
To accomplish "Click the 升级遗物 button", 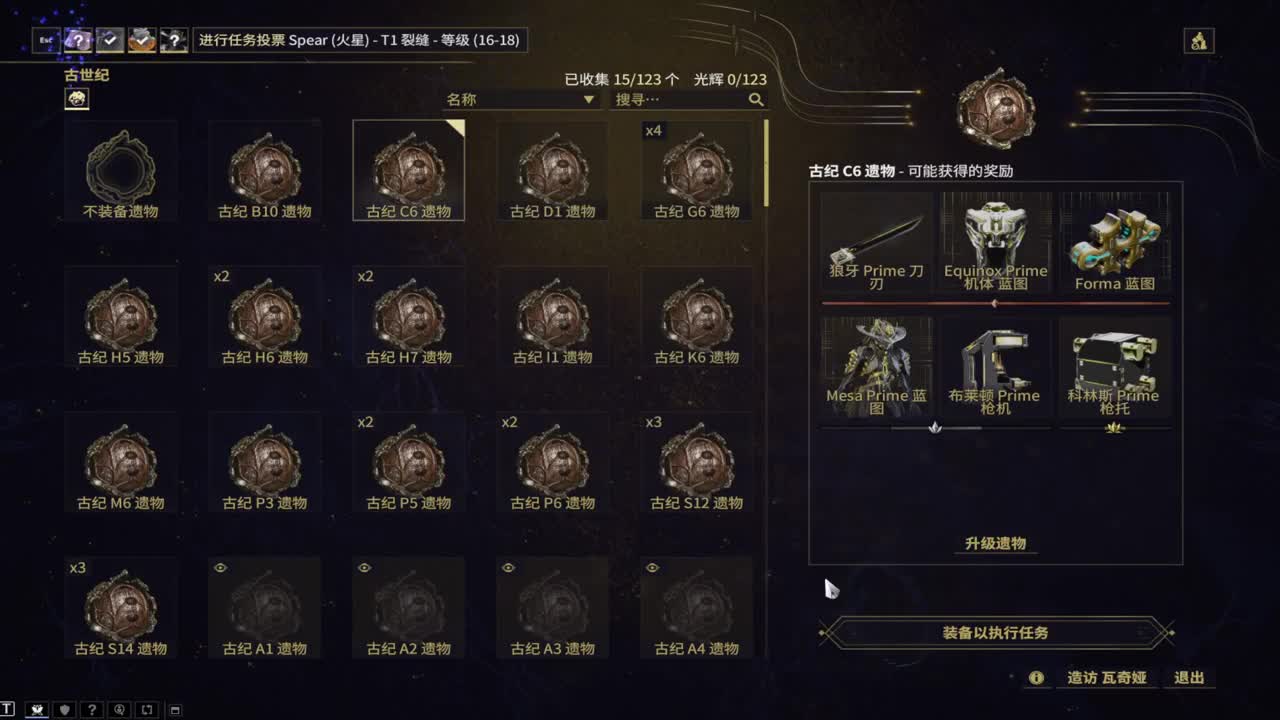I will click(995, 543).
